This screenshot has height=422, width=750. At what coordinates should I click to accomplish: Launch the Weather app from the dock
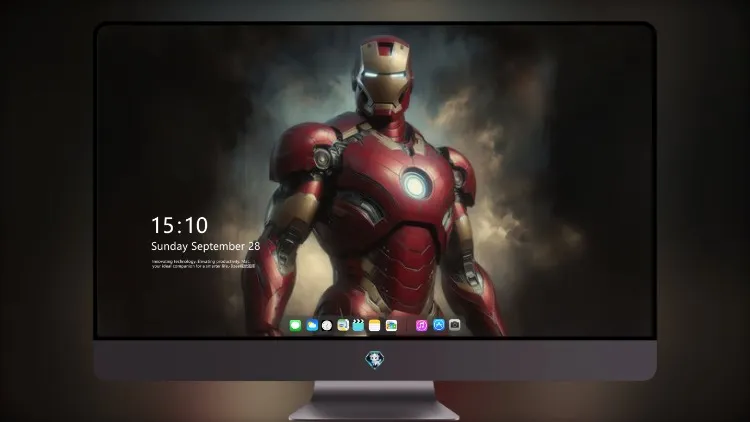click(311, 325)
